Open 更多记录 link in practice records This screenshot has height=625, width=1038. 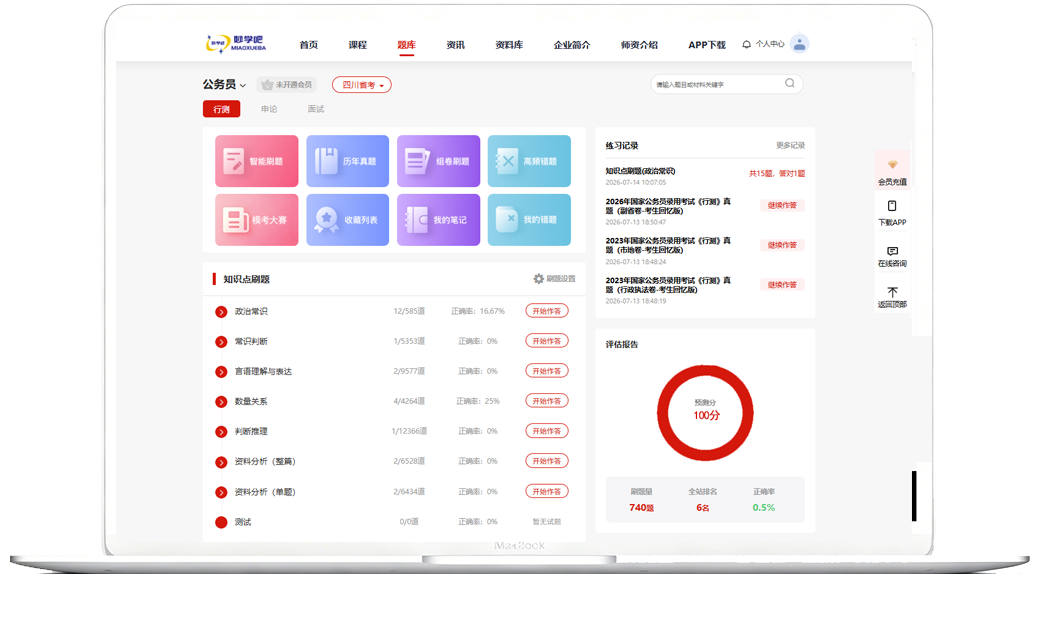point(790,146)
